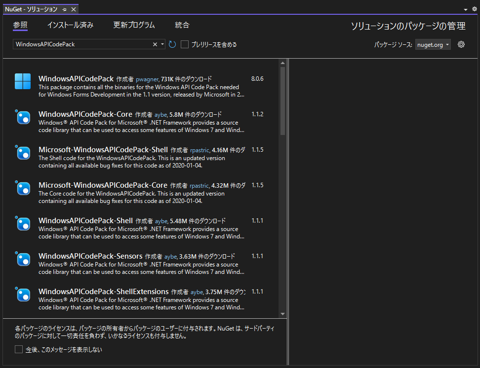Pin the NuGet solution tab
This screenshot has width=480, height=368.
pos(65,9)
